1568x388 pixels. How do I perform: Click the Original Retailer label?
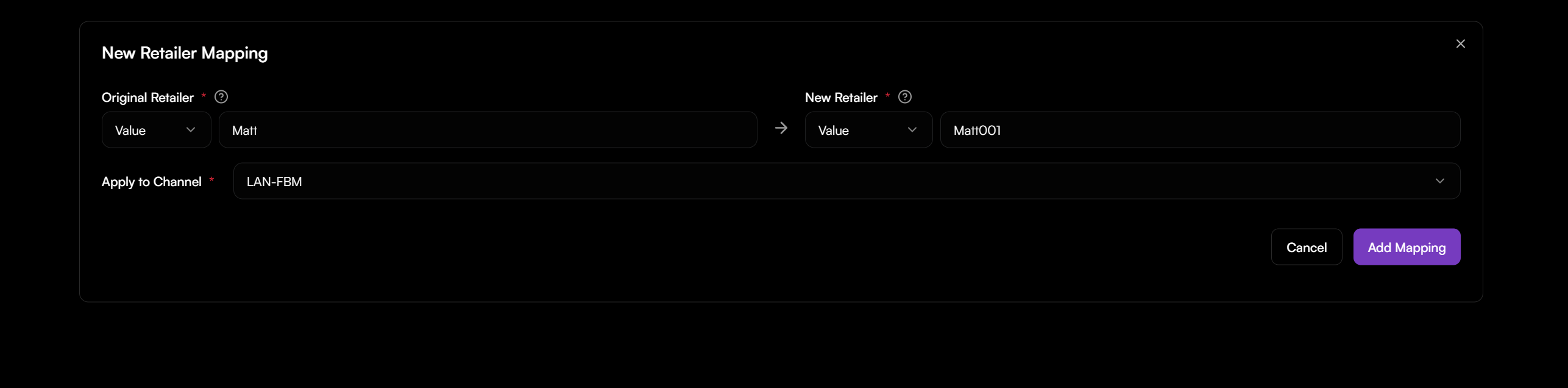tap(147, 98)
